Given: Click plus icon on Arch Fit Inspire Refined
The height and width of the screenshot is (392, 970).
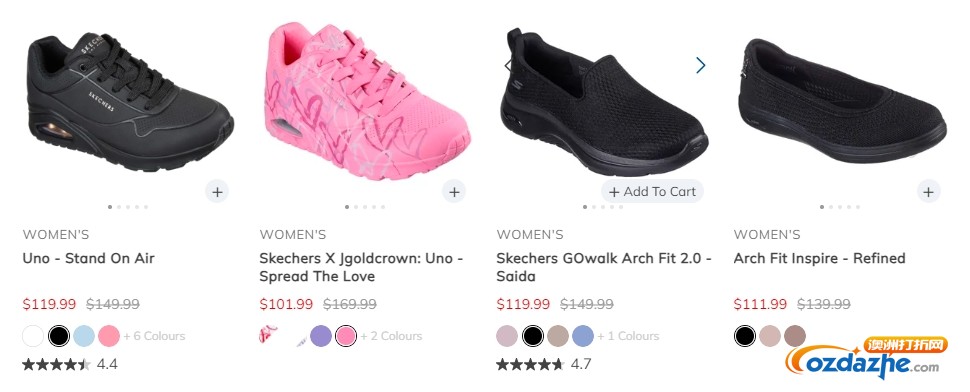Looking at the screenshot, I should (928, 192).
